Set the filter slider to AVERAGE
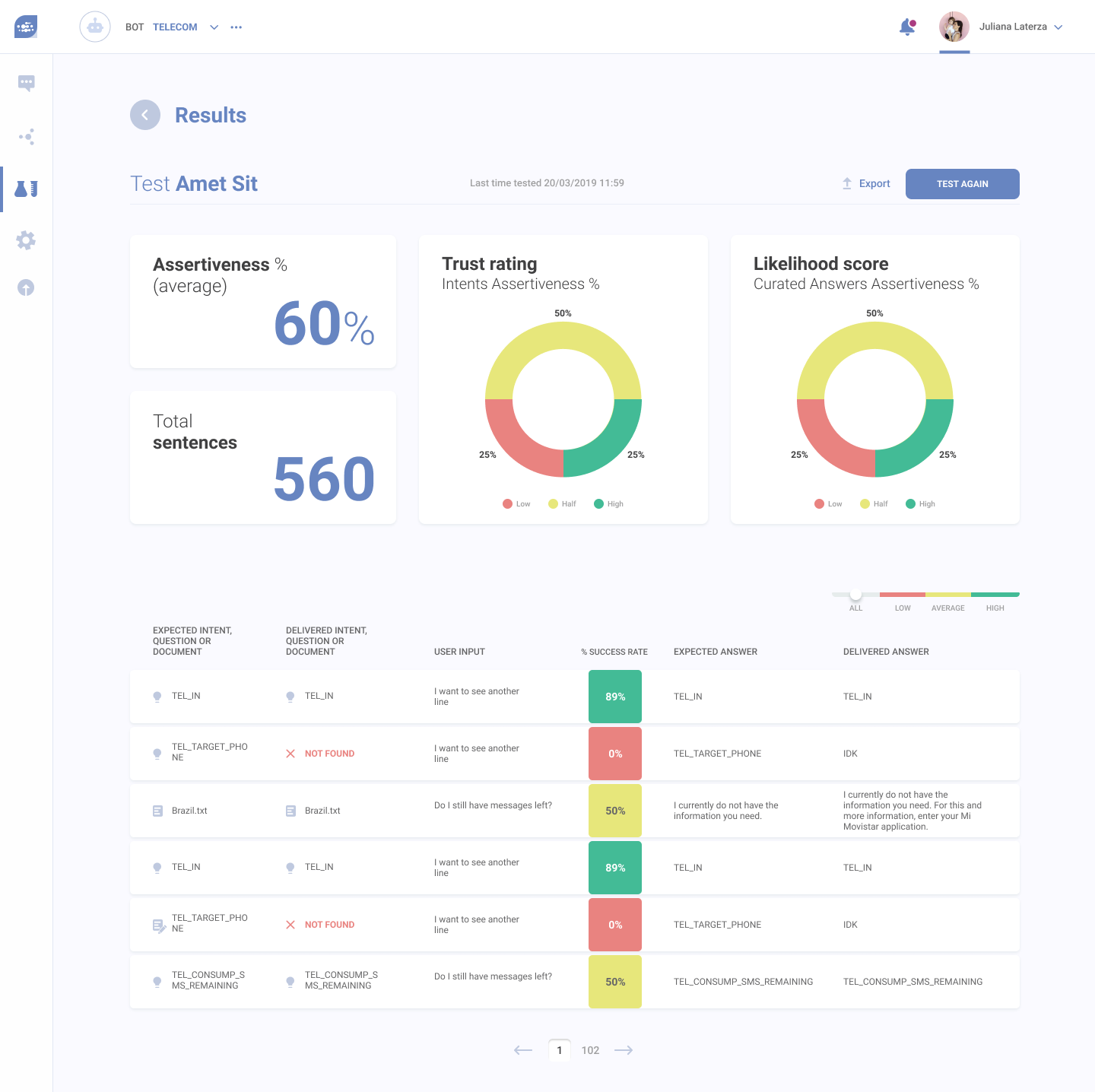Screen dimensions: 1095x1092 pyautogui.click(x=947, y=595)
